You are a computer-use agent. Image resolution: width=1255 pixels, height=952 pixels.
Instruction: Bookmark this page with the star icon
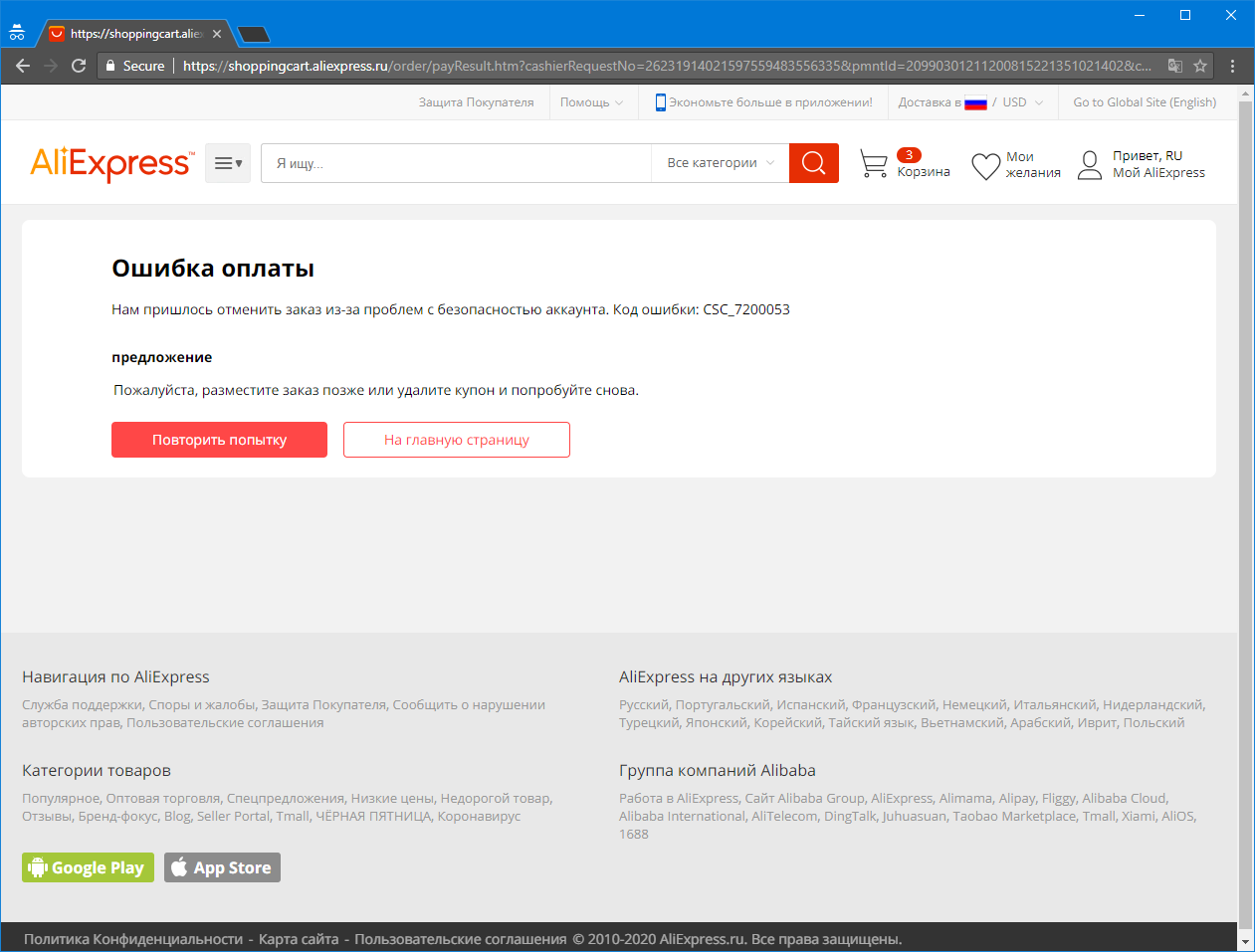tap(1200, 66)
